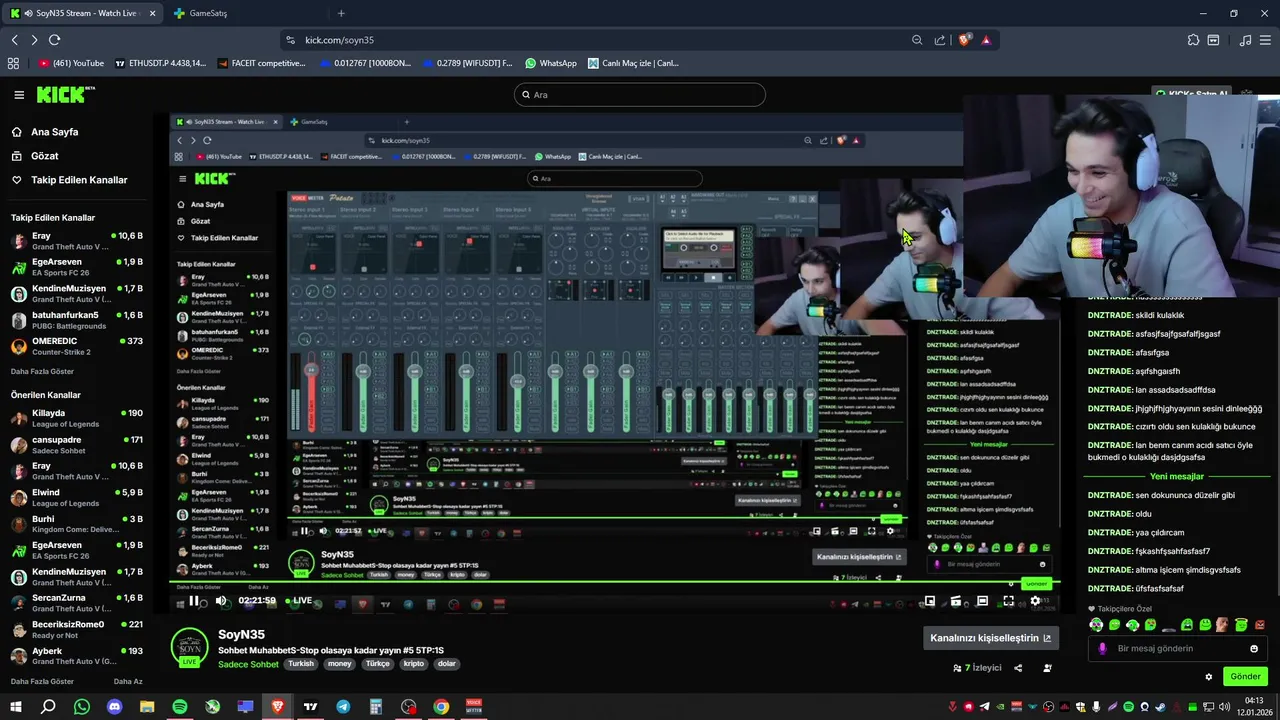The height and width of the screenshot is (720, 1280).
Task: Select the kripto tag
Action: point(413,664)
